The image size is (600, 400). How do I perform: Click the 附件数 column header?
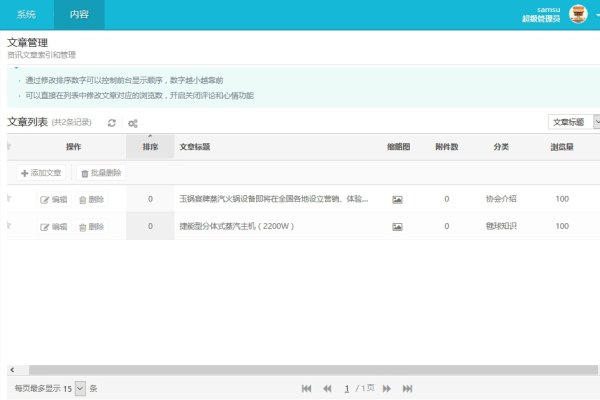[447, 147]
